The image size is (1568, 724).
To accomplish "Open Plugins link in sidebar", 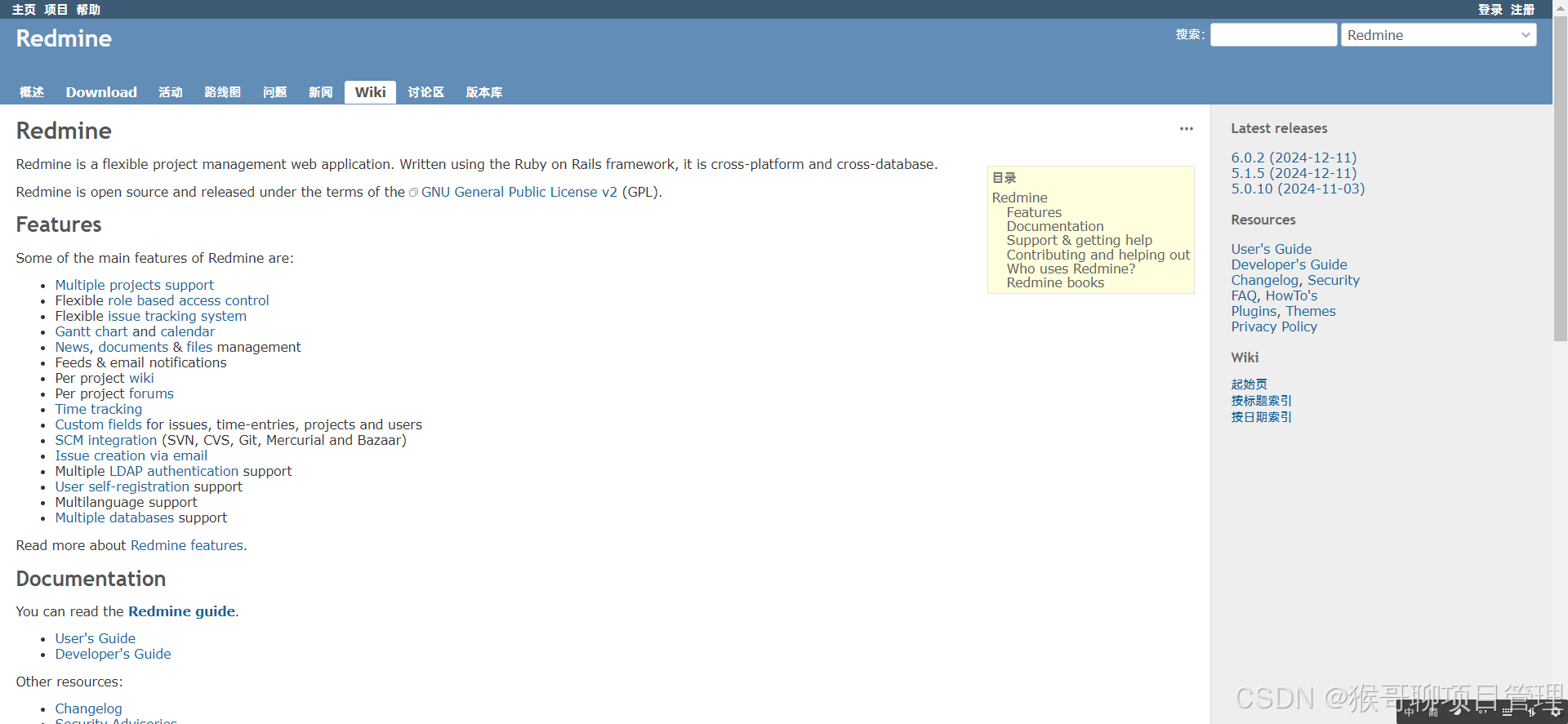I will point(1254,311).
